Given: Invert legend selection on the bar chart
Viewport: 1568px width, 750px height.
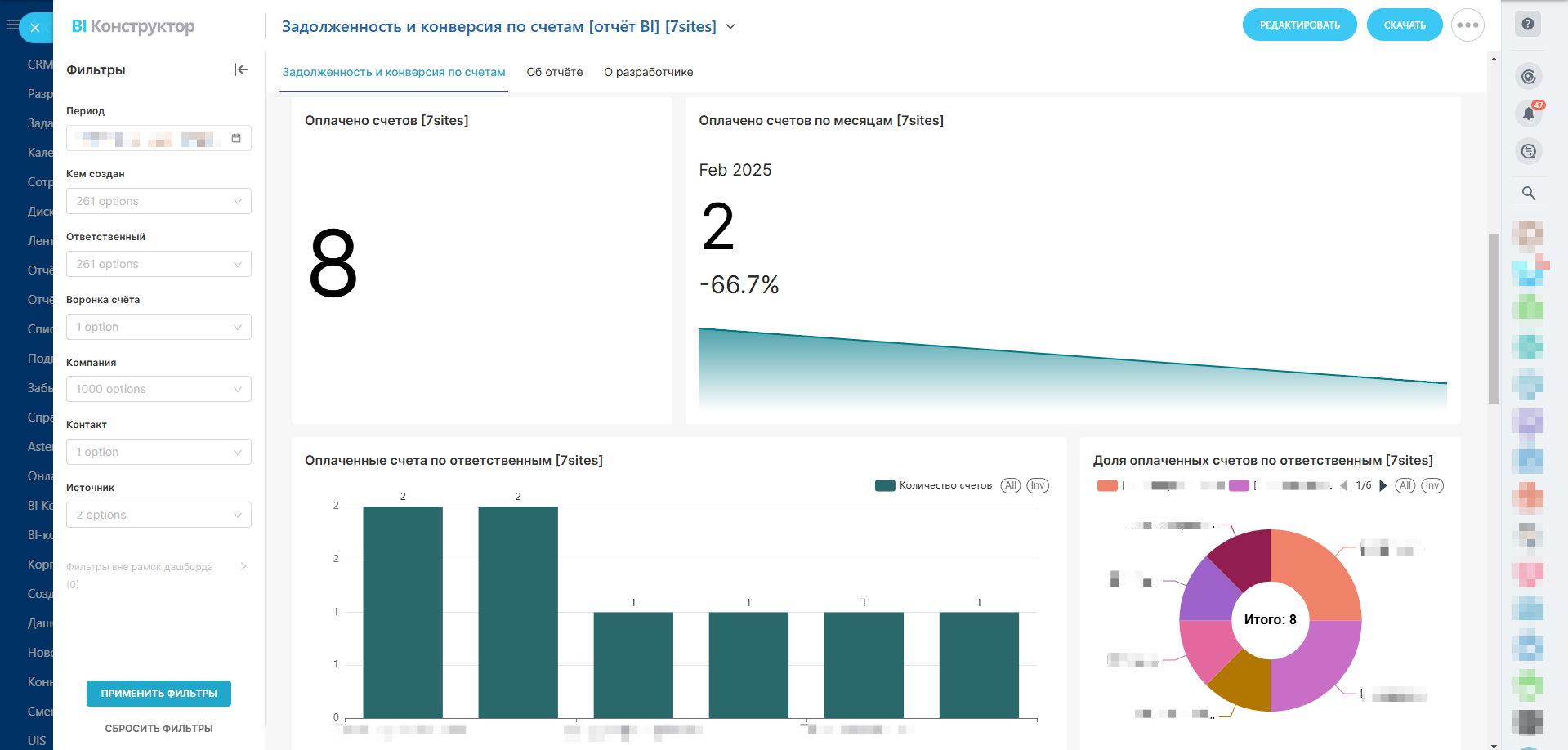Looking at the screenshot, I should (1038, 485).
